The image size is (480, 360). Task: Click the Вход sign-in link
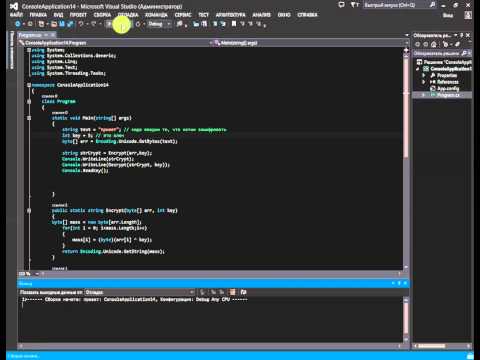tap(448, 15)
